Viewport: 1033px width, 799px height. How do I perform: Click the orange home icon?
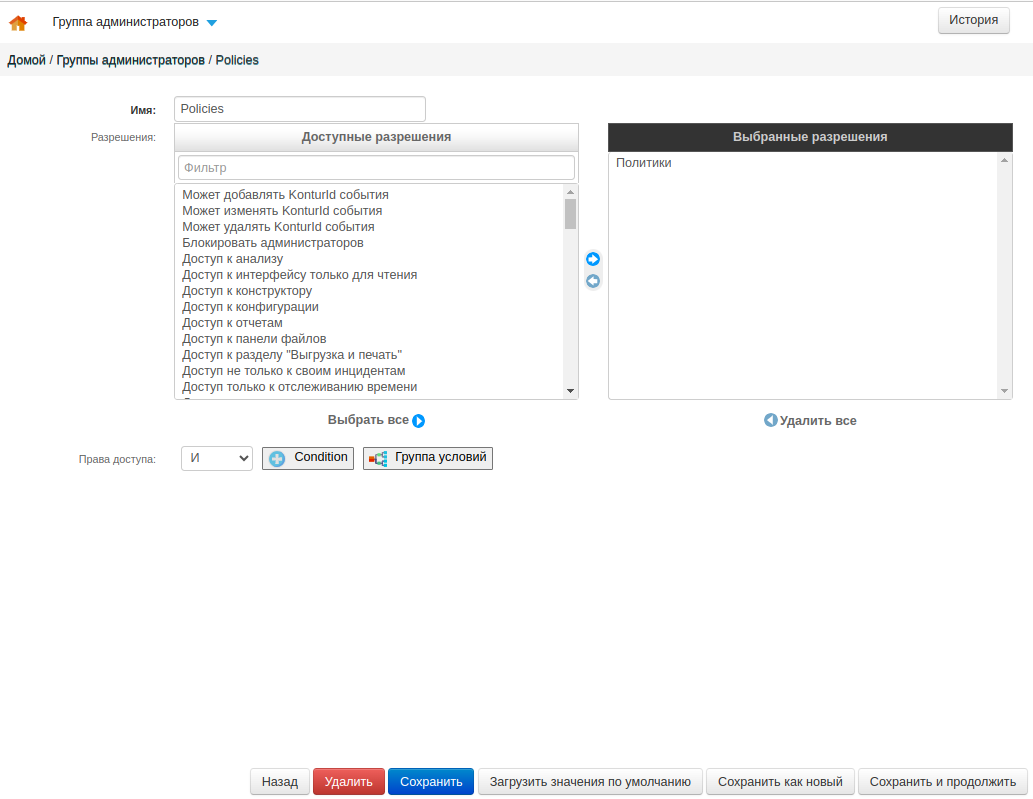(18, 23)
